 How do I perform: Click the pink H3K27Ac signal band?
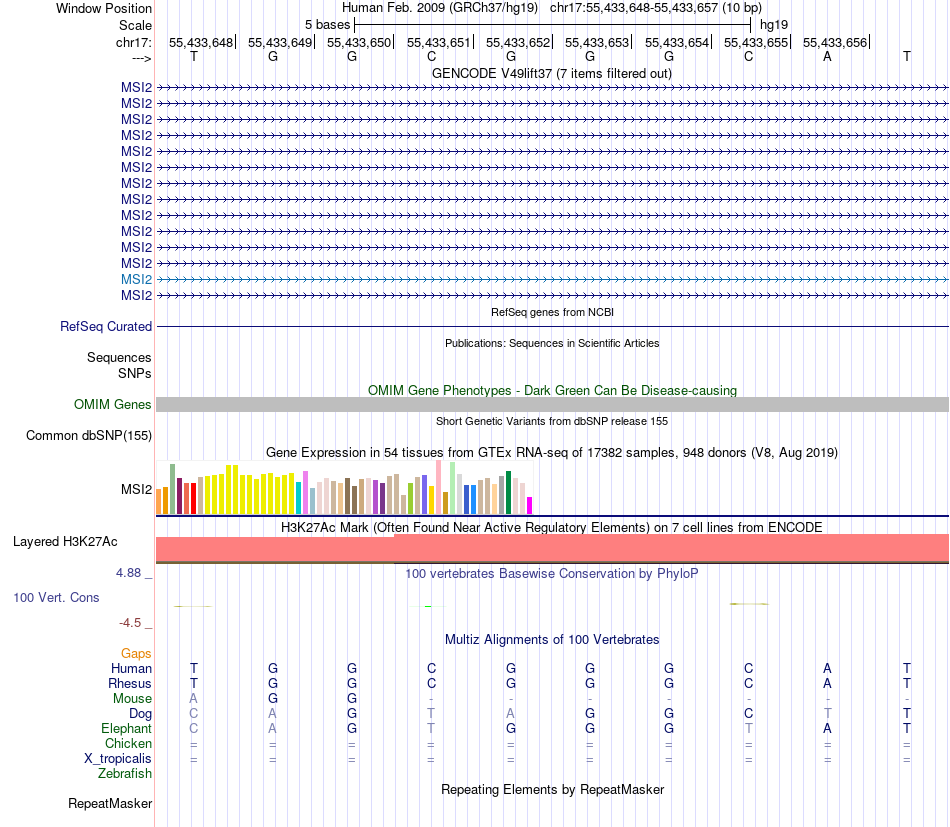pyautogui.click(x=552, y=548)
